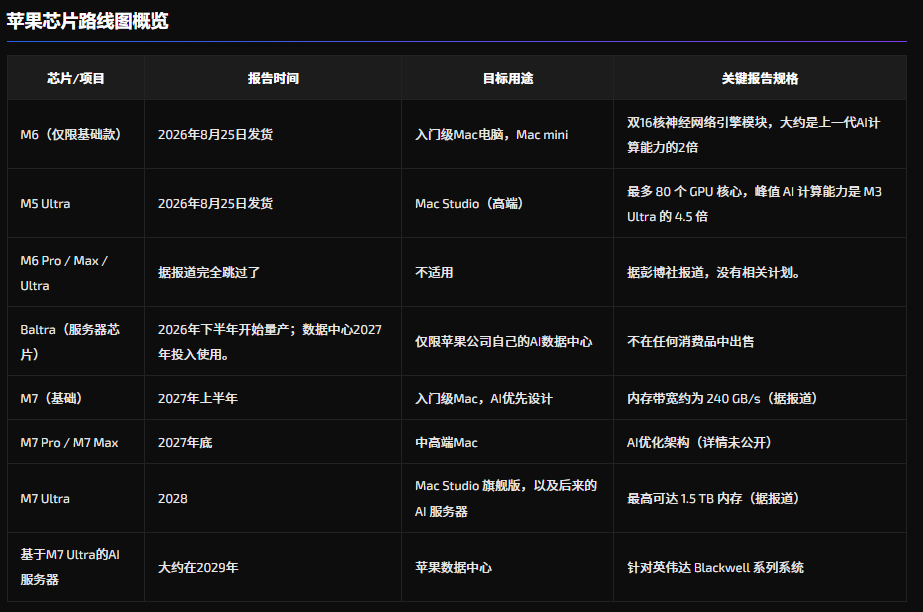Click the 据报道完全跳过了 cell
This screenshot has height=612, width=923.
273,272
